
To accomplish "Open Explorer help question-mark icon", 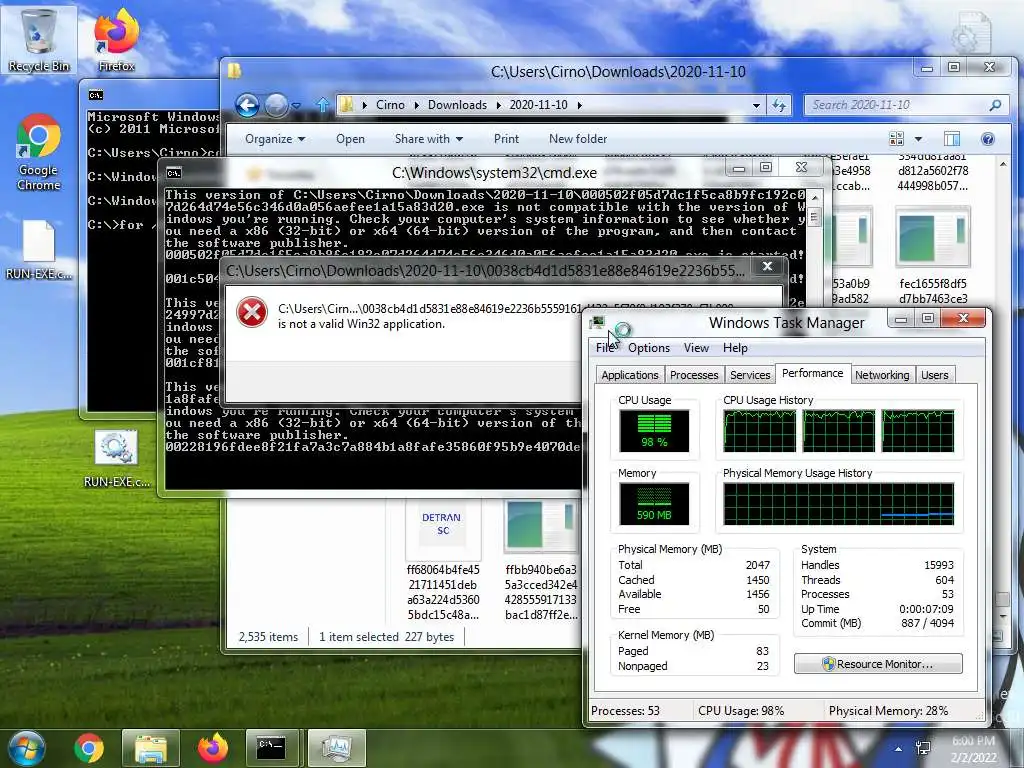I will 988,138.
